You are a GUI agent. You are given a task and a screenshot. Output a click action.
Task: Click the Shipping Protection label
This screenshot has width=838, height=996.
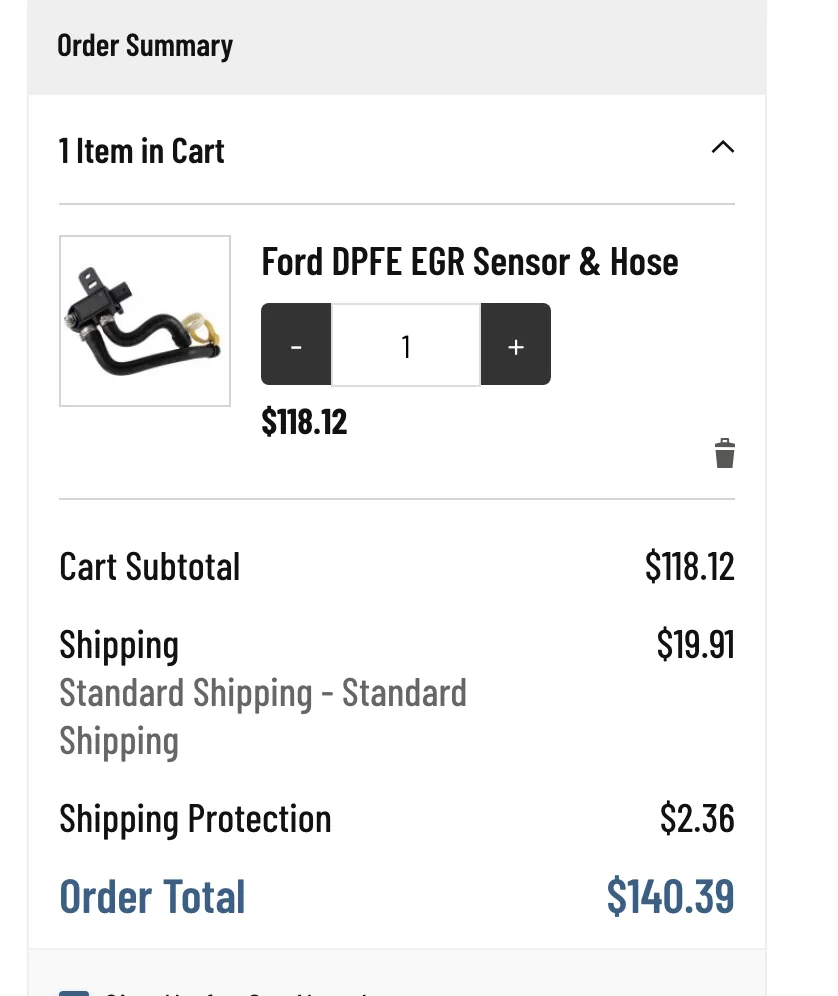195,818
